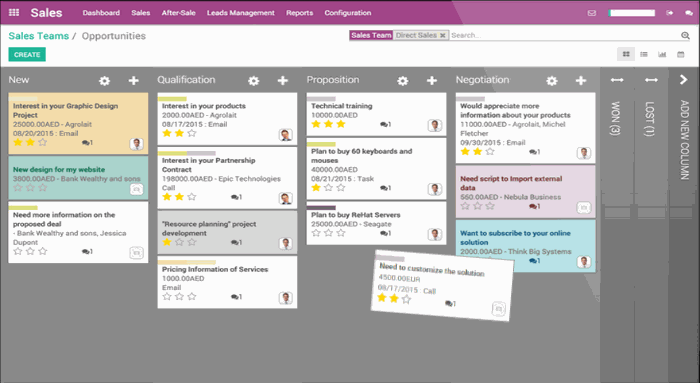Open comments icon on Pricing Information card
This screenshot has height=383, width=700.
pyautogui.click(x=236, y=297)
